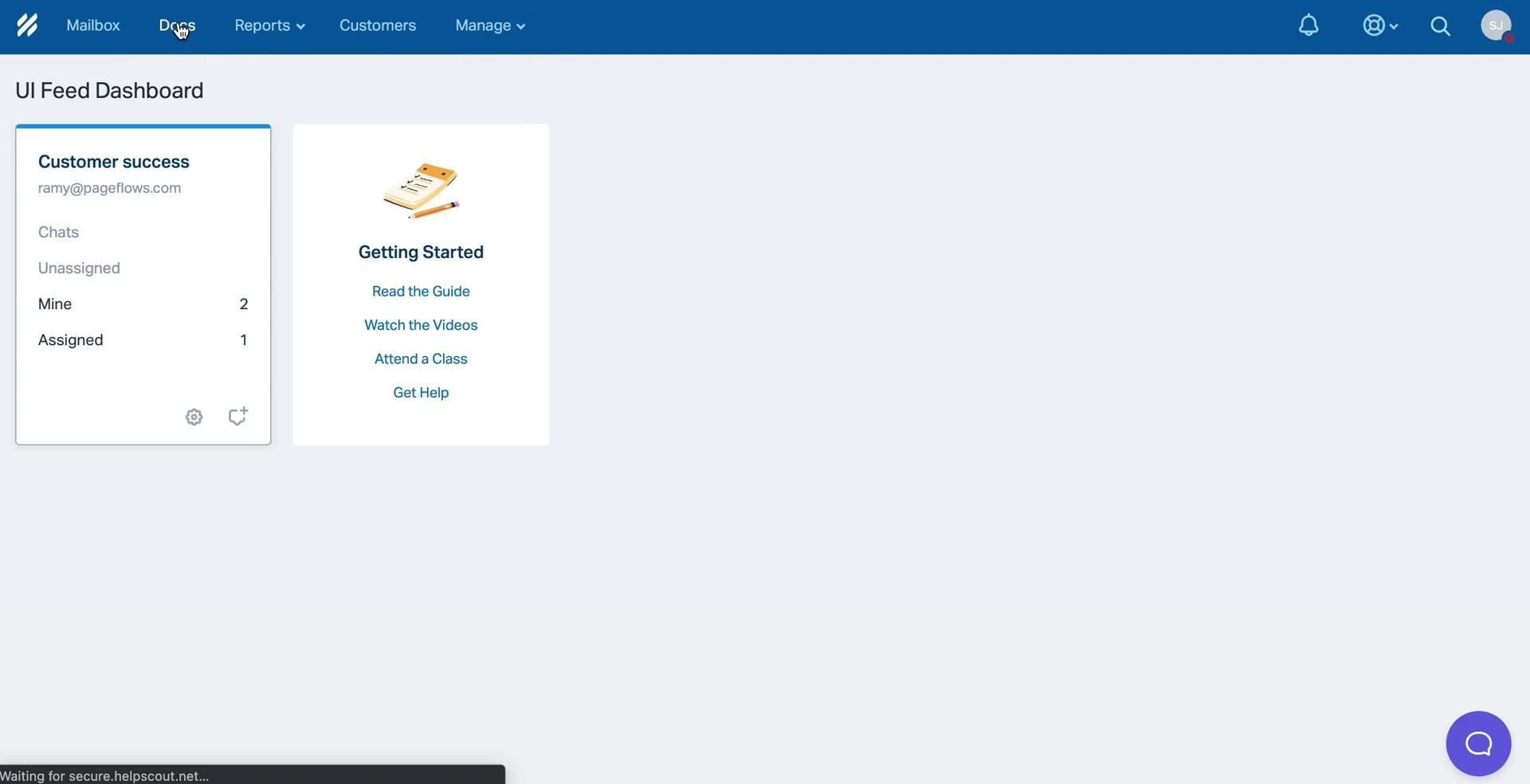Click the new conversation icon
The width and height of the screenshot is (1530, 784).
click(x=237, y=416)
